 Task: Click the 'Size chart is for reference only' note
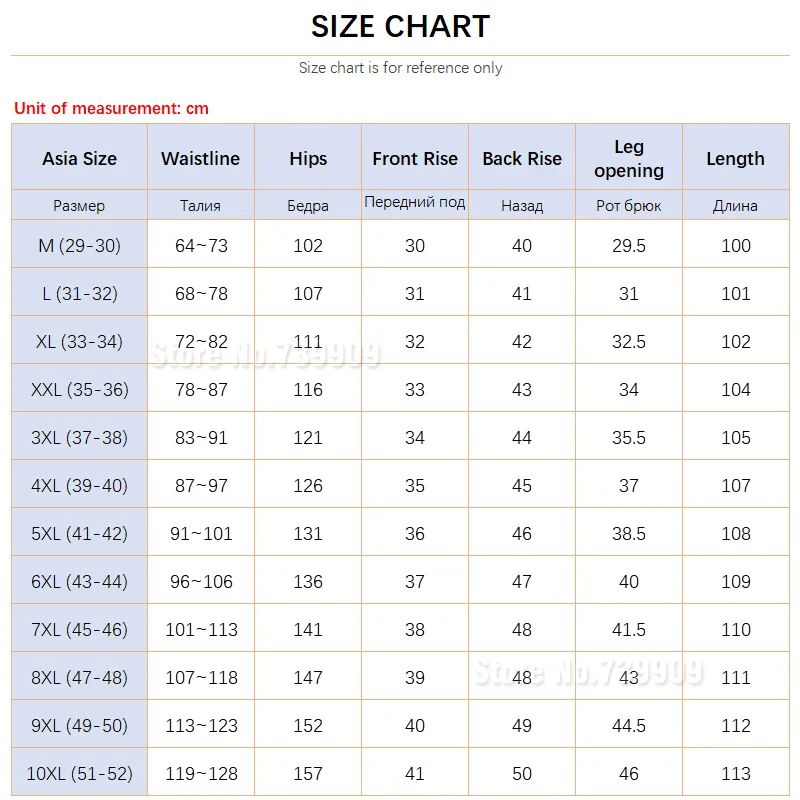[401, 68]
